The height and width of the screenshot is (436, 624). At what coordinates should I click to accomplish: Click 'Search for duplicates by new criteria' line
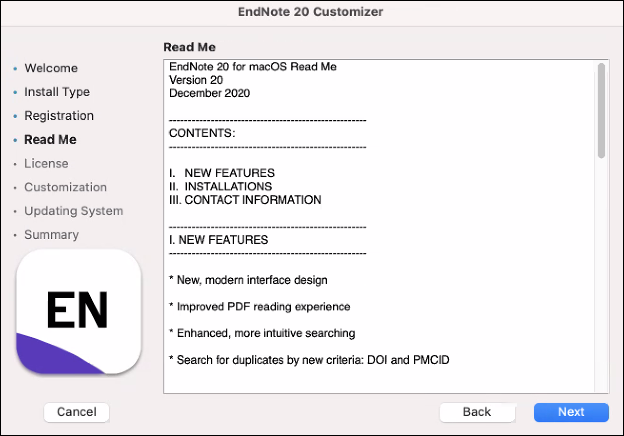coord(309,360)
